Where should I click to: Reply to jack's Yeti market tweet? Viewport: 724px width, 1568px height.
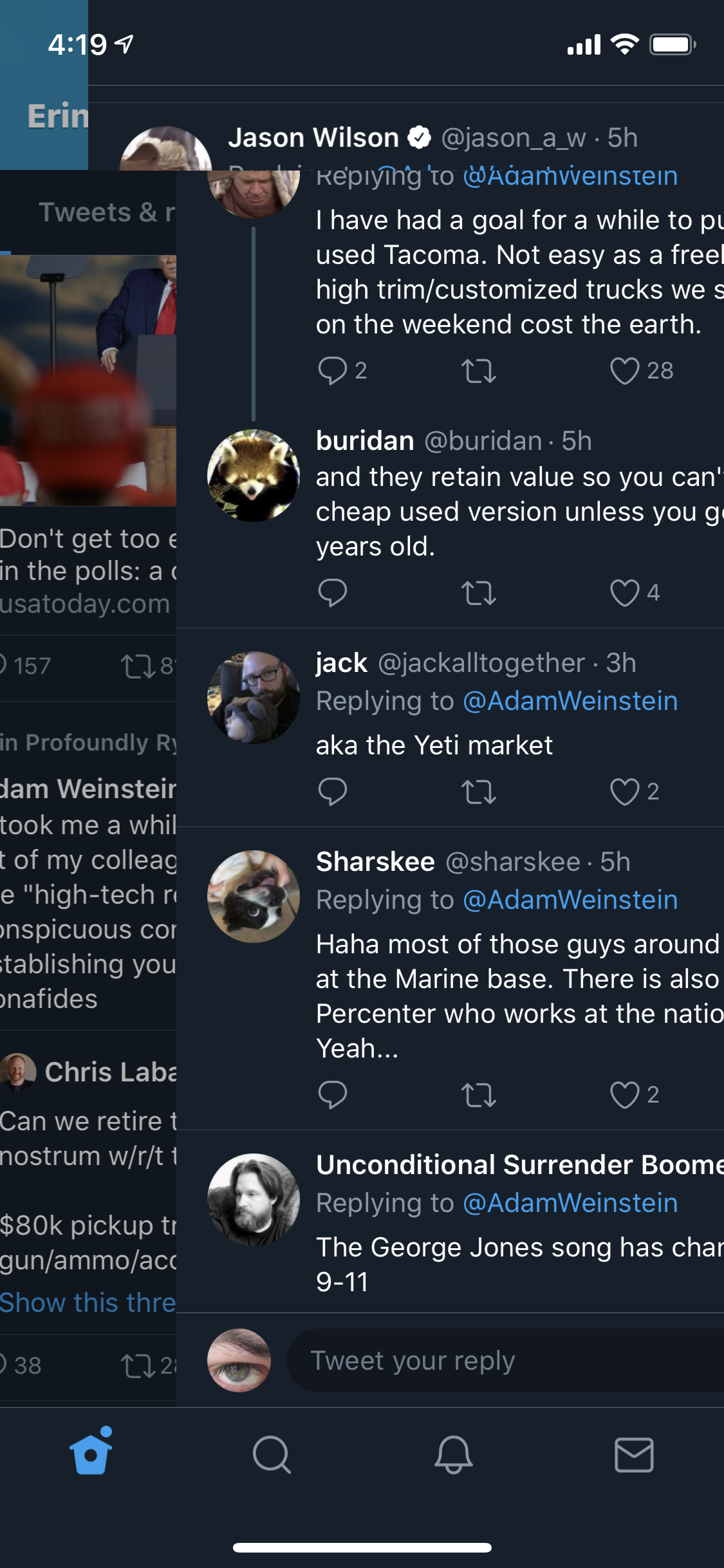333,792
